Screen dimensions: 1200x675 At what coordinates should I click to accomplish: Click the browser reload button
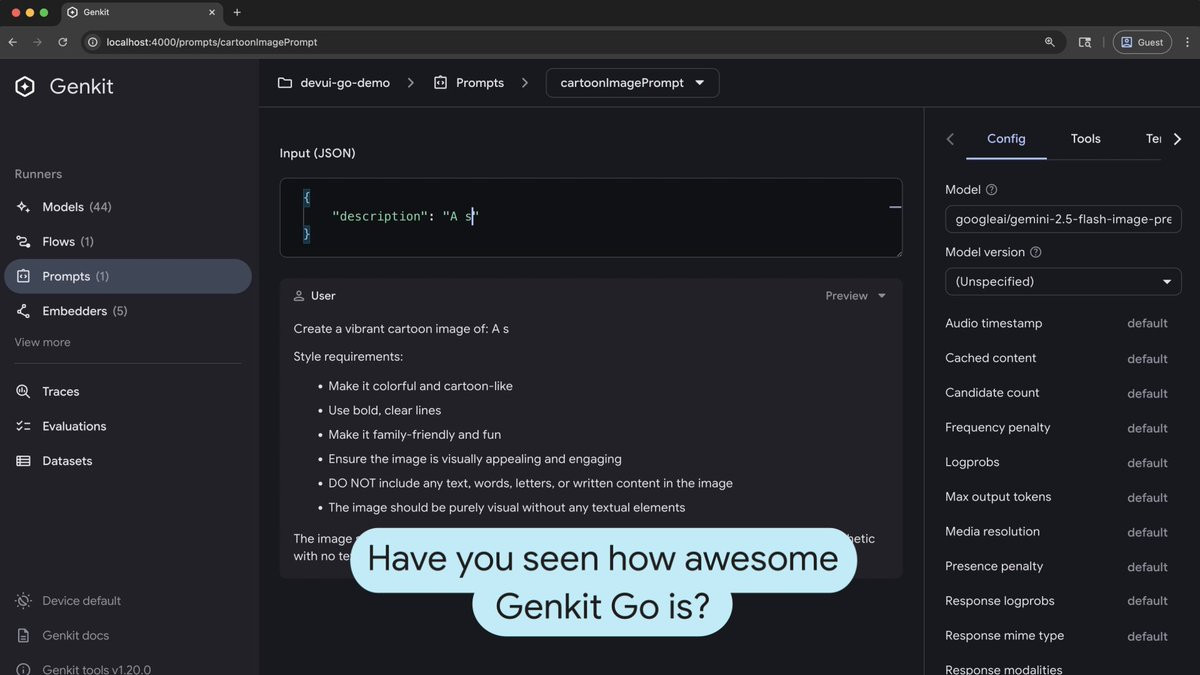coord(62,42)
